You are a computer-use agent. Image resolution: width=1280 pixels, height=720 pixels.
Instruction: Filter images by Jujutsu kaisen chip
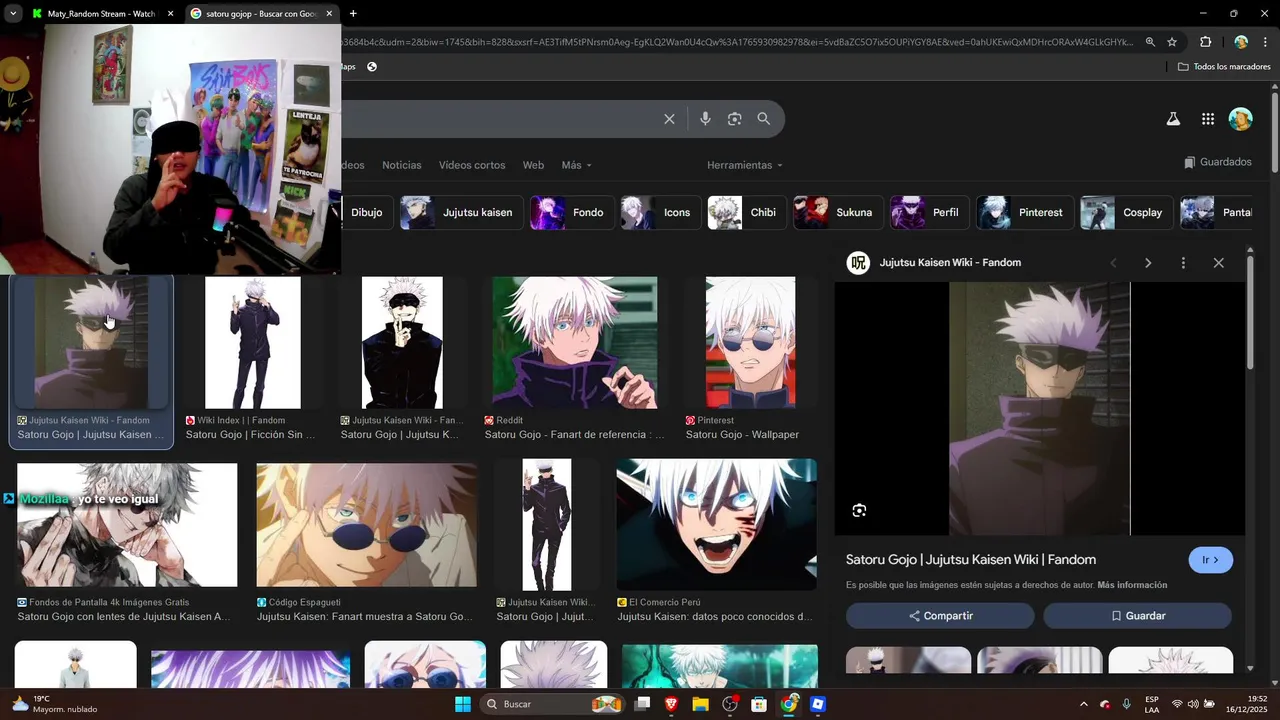(460, 212)
